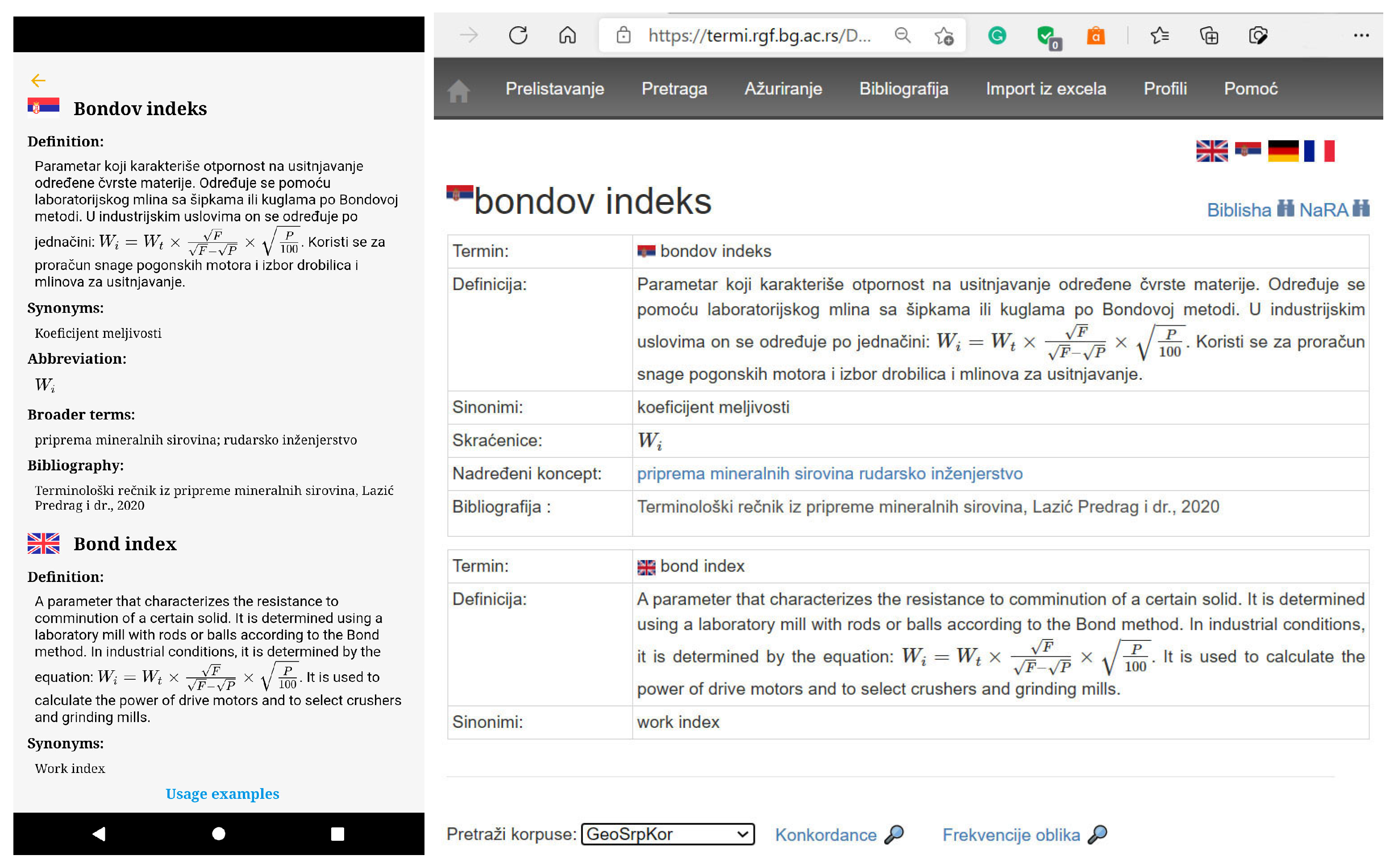1398x868 pixels.
Task: Click binoculars icon next to Biblisha
Action: click(1286, 208)
